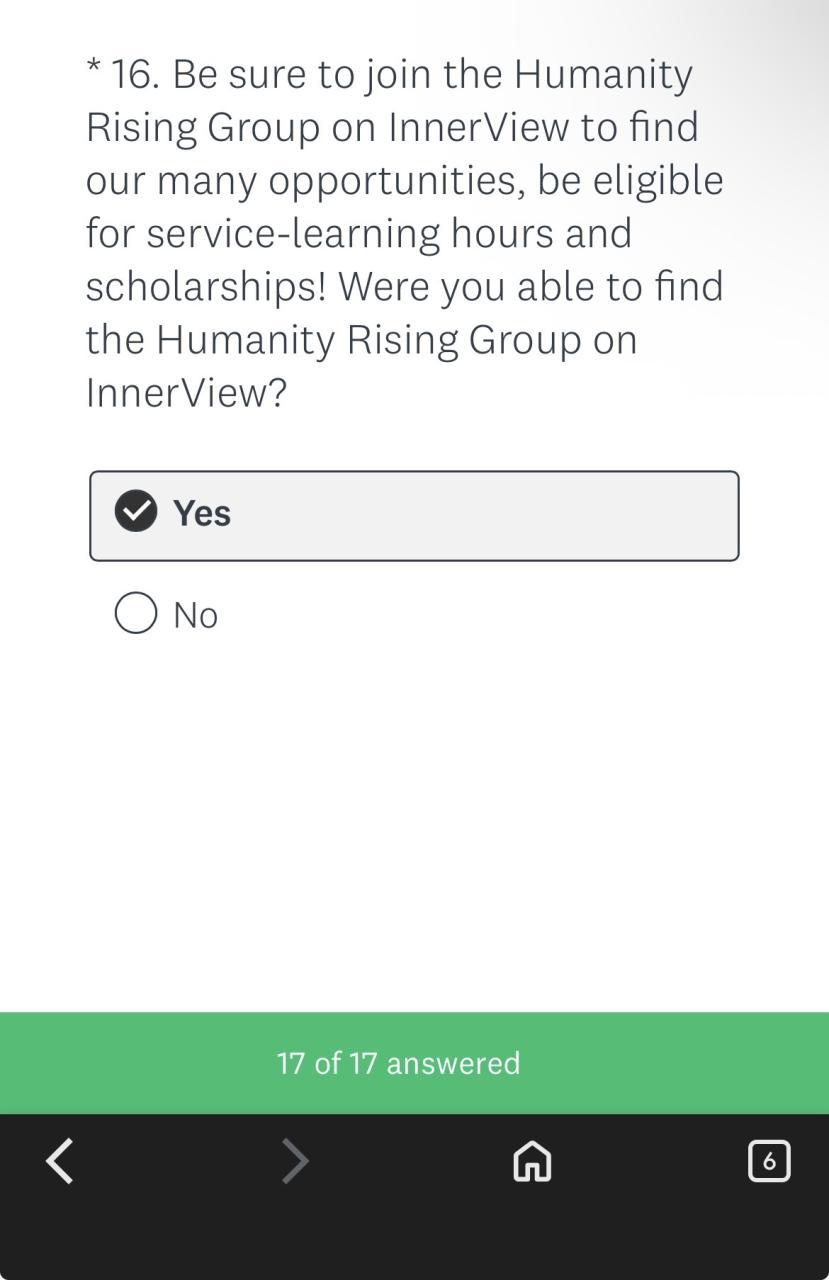This screenshot has width=829, height=1280.
Task: Click the word "scholarships!" in the question
Action: (x=206, y=287)
